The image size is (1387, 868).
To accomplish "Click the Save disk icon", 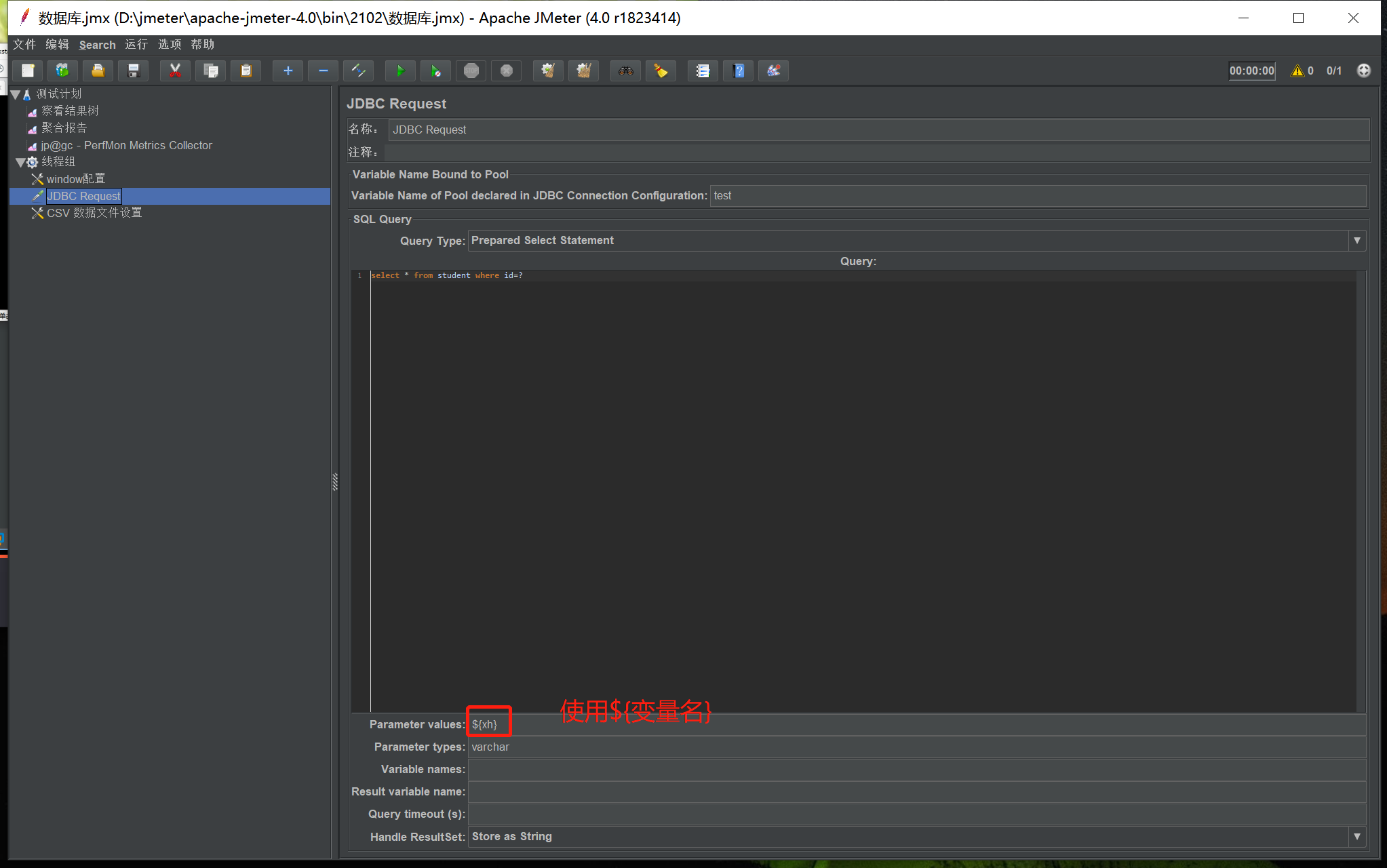I will (x=134, y=71).
